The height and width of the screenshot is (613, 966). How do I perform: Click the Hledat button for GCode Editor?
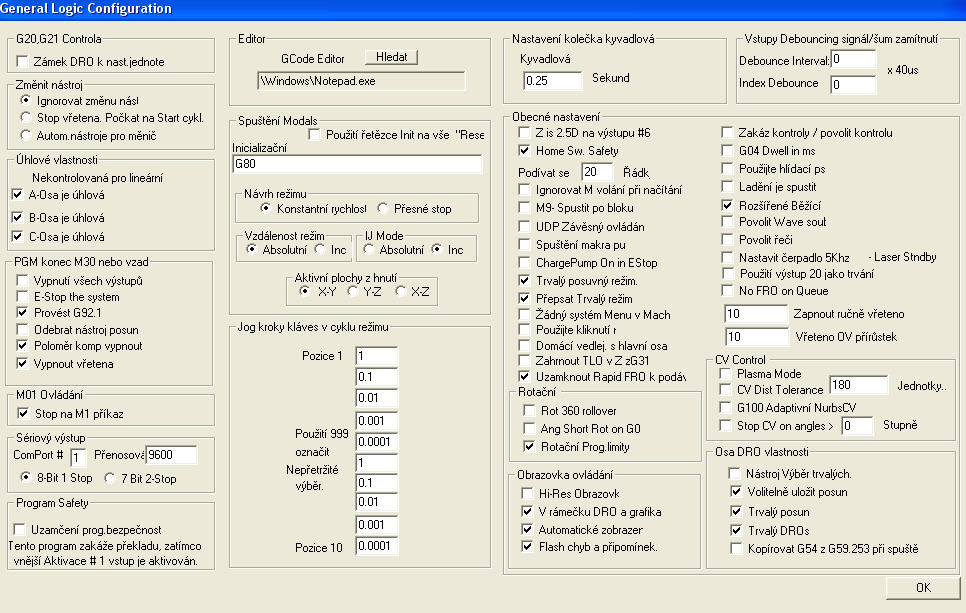(x=391, y=57)
